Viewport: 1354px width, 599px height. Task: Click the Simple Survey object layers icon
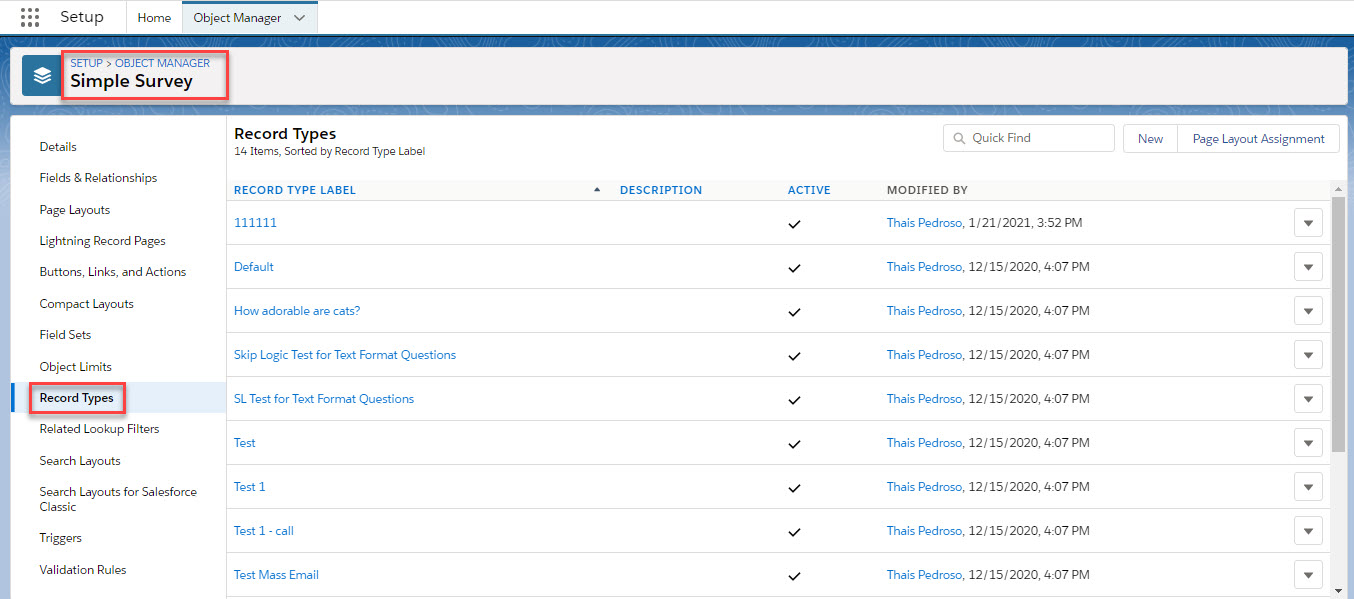(x=42, y=76)
